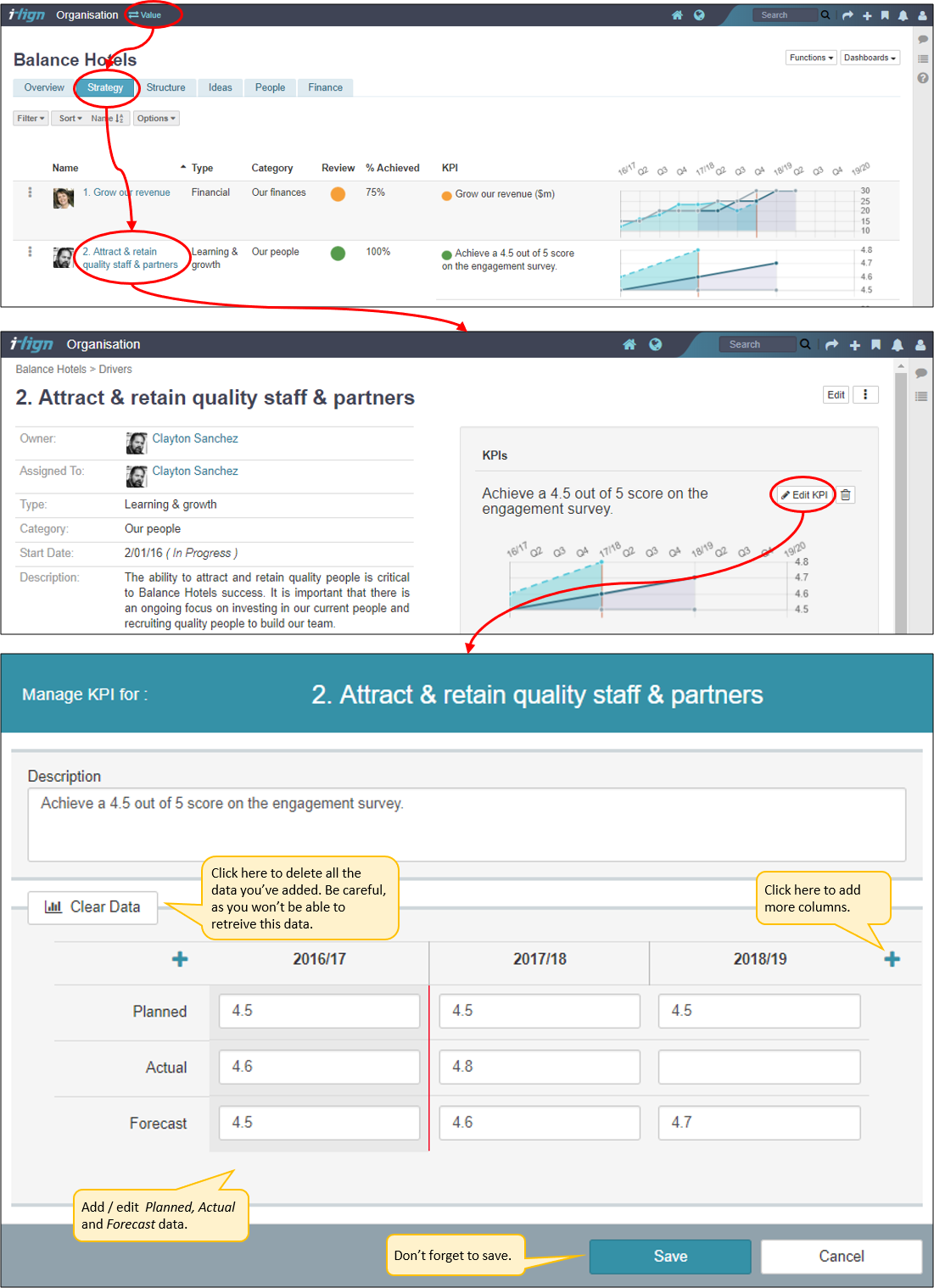Click the empty Actual field for 2018/19

click(759, 1068)
